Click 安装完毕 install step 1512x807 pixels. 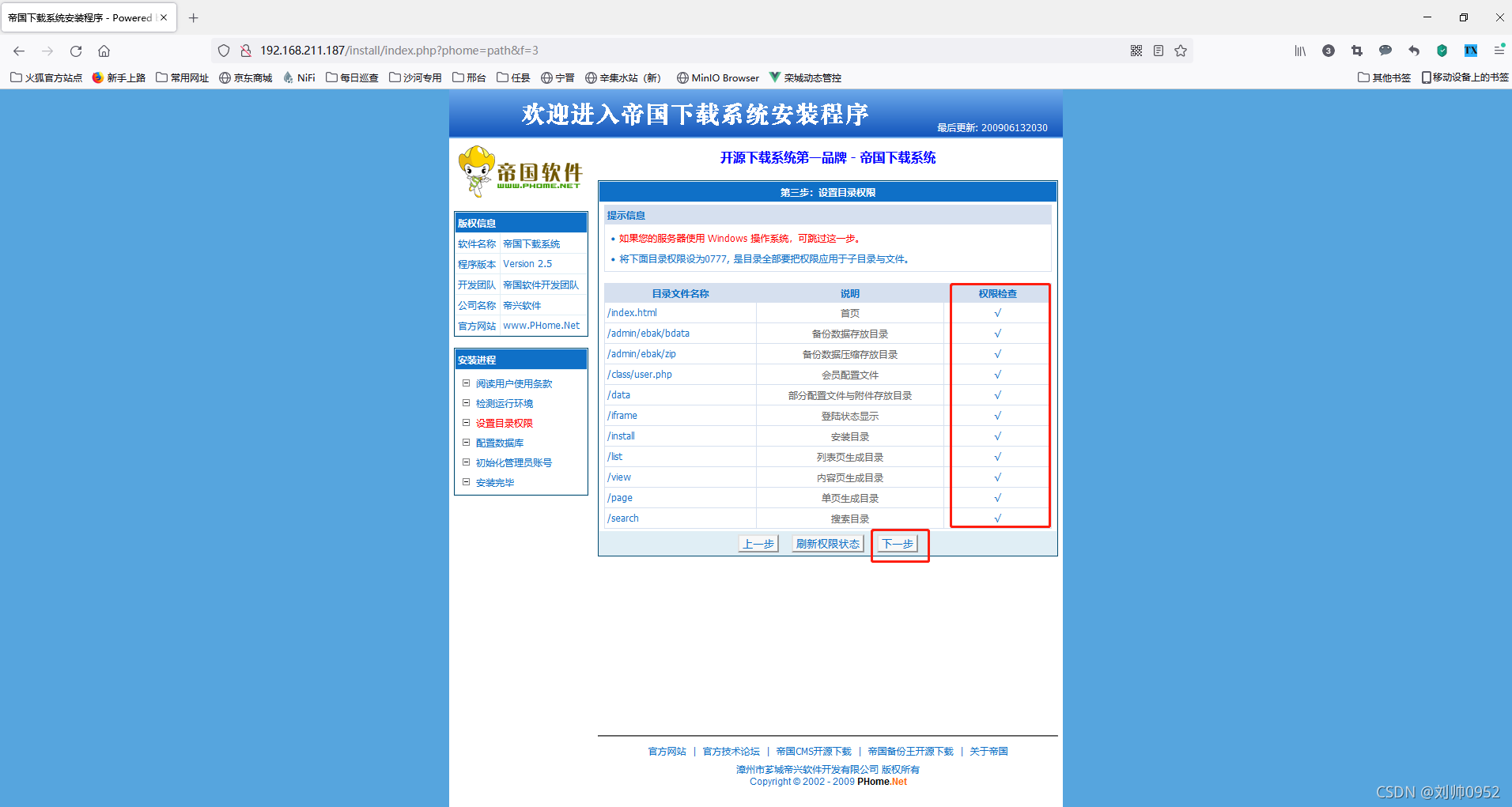495,482
